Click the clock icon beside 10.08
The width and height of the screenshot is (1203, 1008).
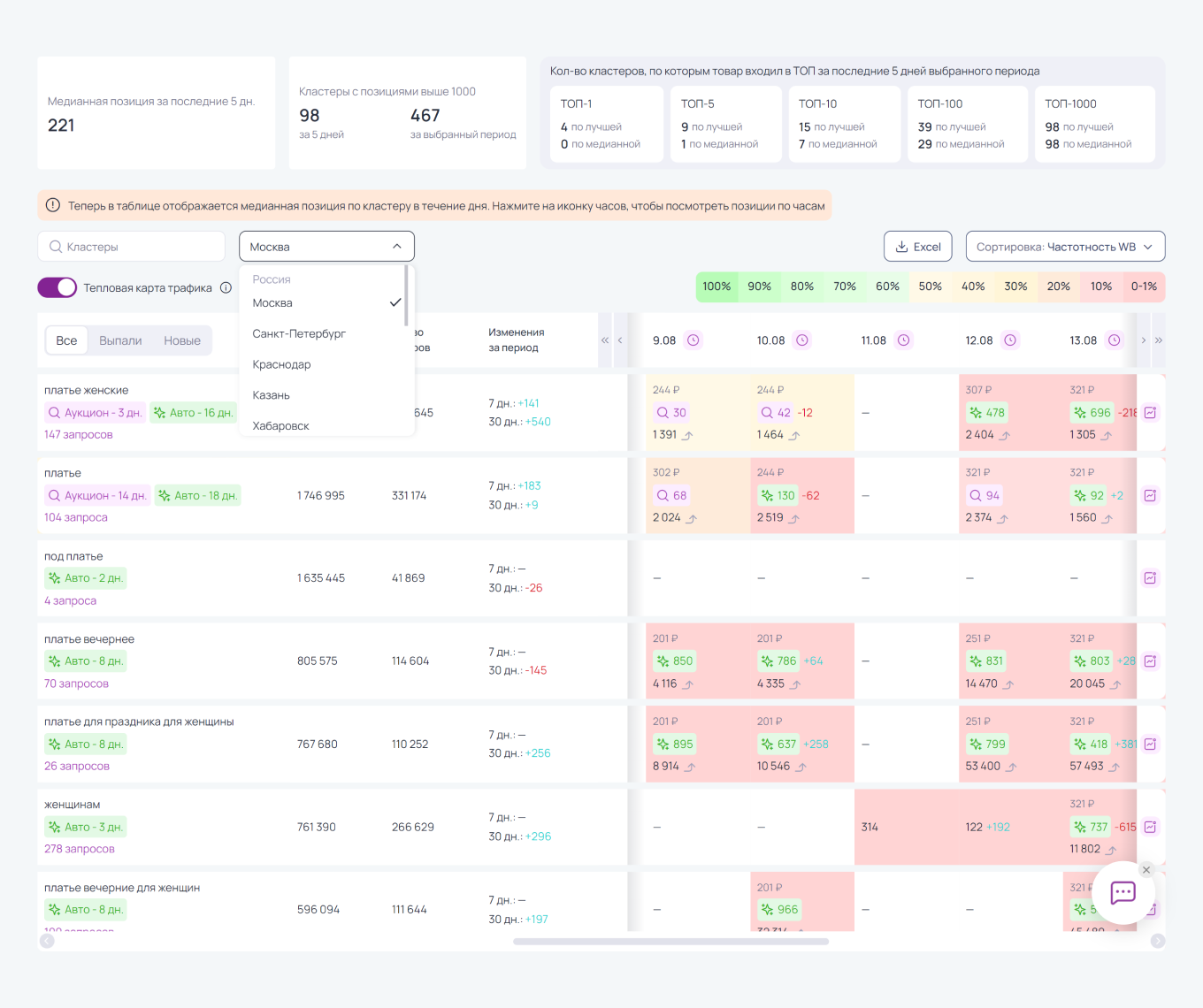click(801, 340)
